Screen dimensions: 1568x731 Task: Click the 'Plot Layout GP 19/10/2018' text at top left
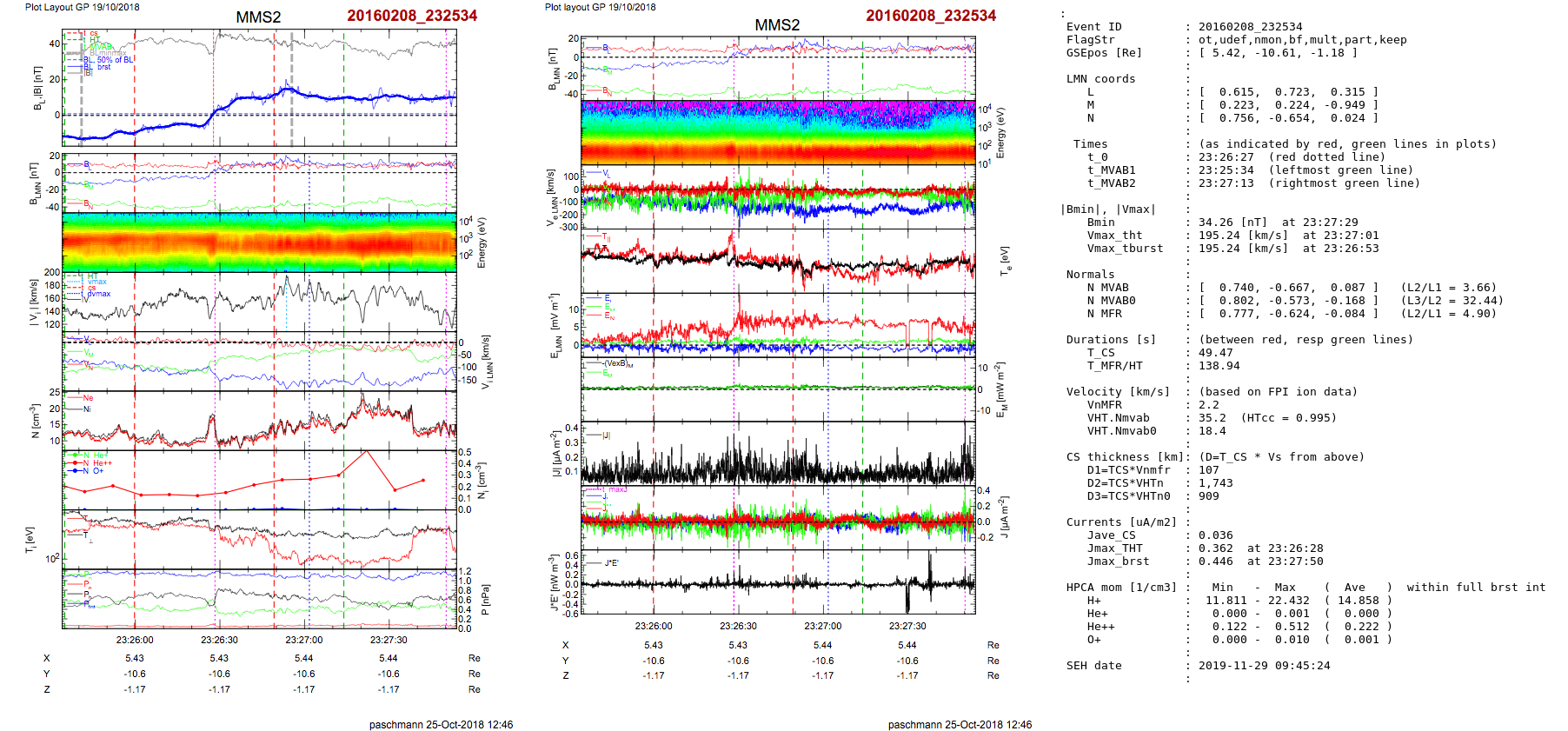[x=82, y=7]
